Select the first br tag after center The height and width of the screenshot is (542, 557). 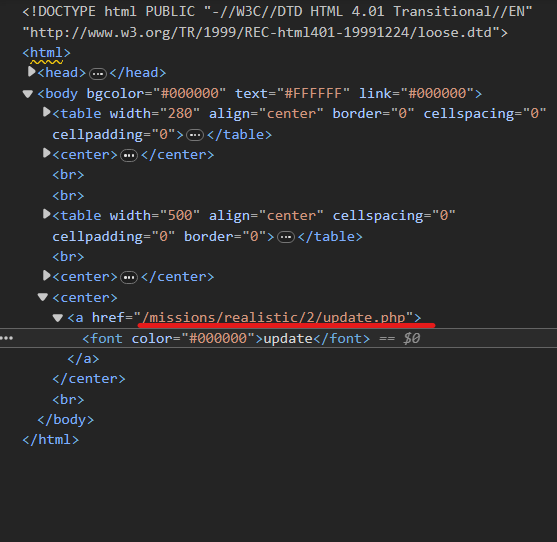(x=68, y=175)
